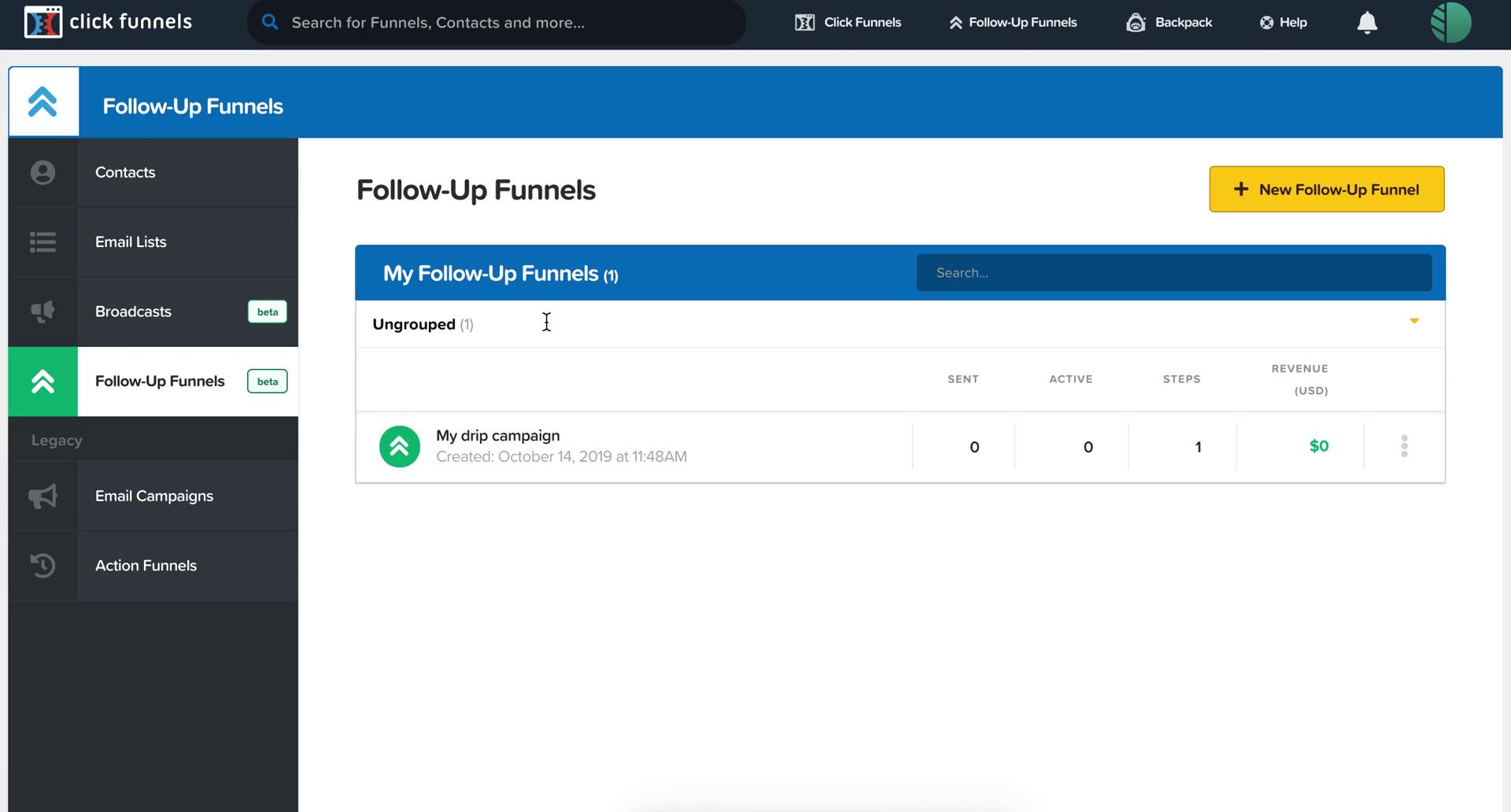Focus the My Follow-Up Funnels search box

click(x=1173, y=273)
